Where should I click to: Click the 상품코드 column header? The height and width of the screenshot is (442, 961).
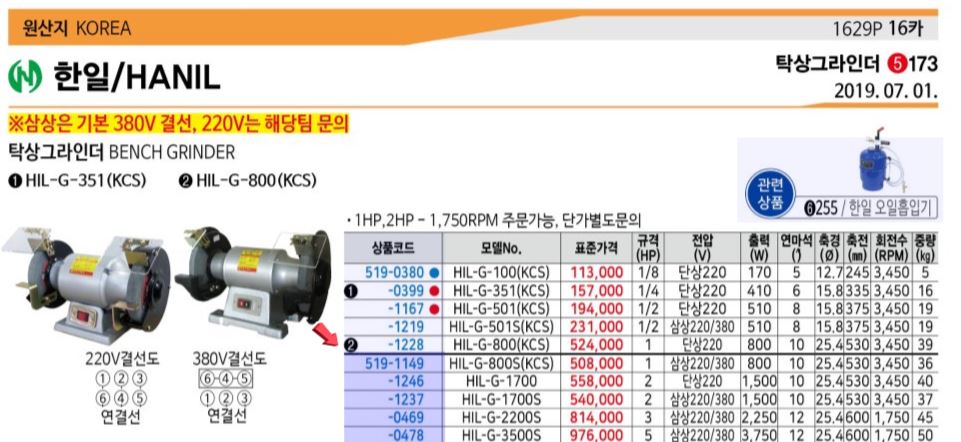point(393,248)
